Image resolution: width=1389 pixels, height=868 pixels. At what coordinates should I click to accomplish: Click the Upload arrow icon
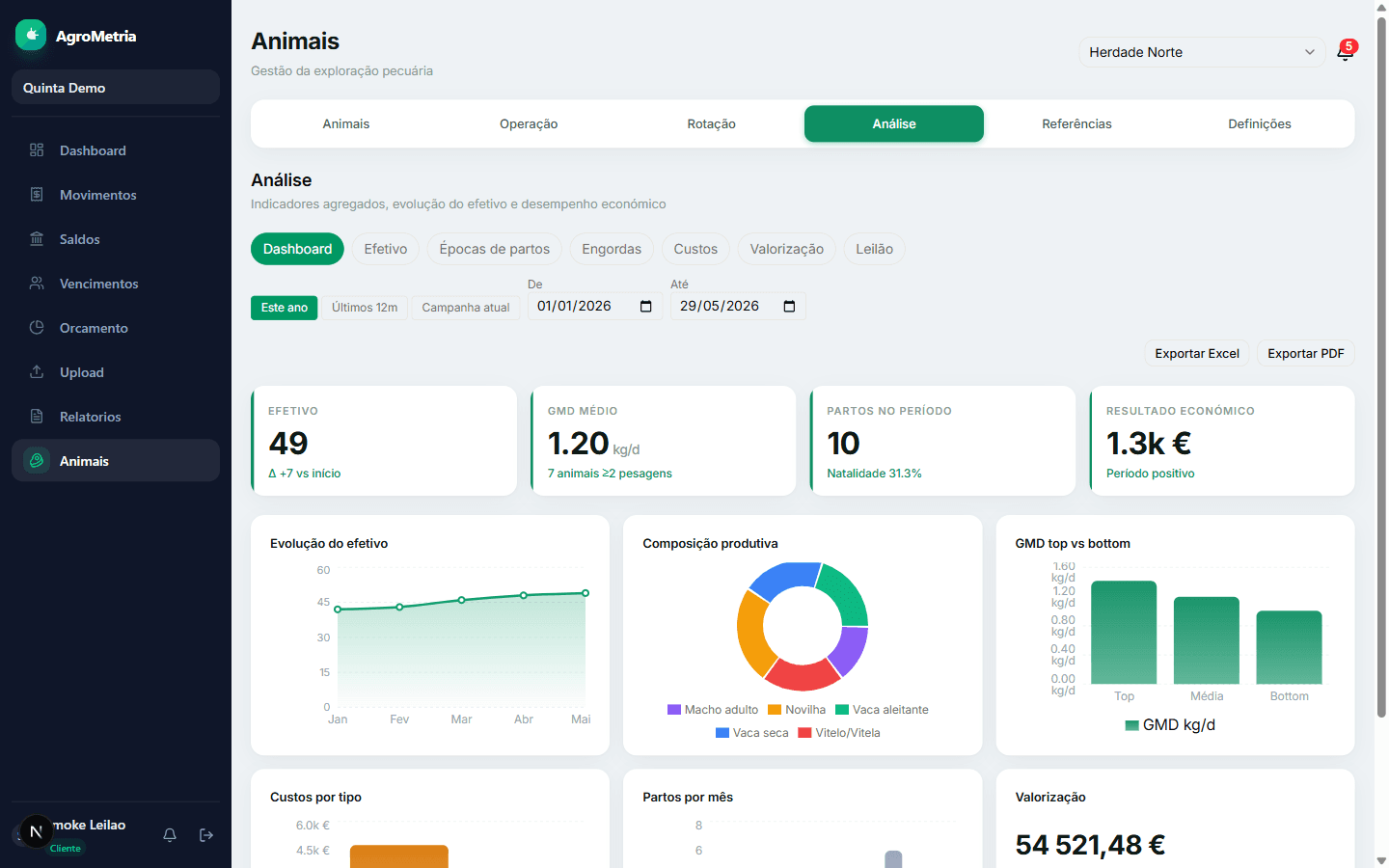37,371
